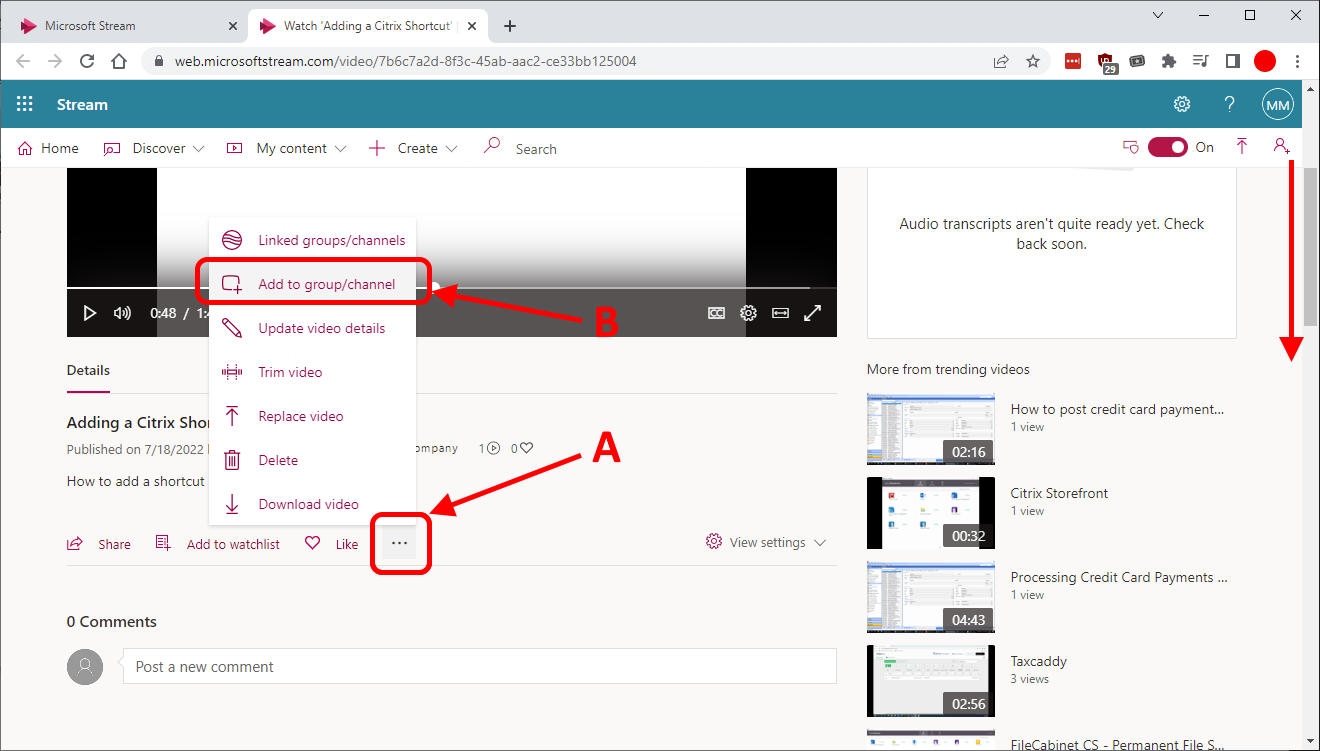Click the address bar URL

pyautogui.click(x=405, y=61)
